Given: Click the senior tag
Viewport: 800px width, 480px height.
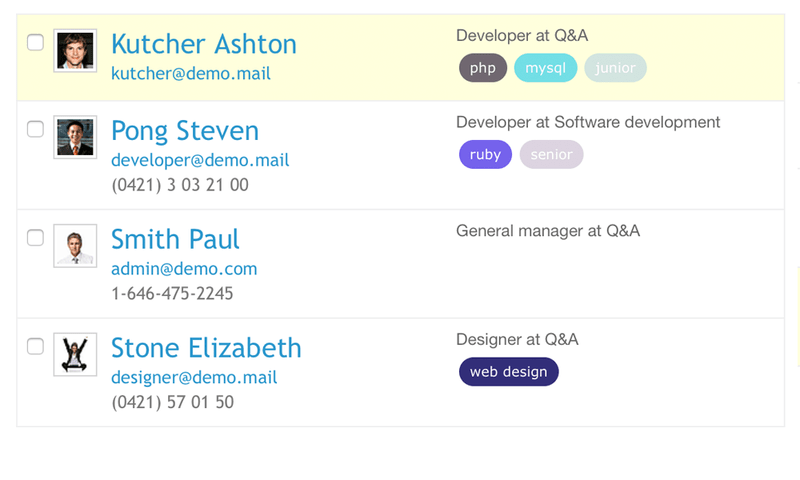Looking at the screenshot, I should 551,155.
